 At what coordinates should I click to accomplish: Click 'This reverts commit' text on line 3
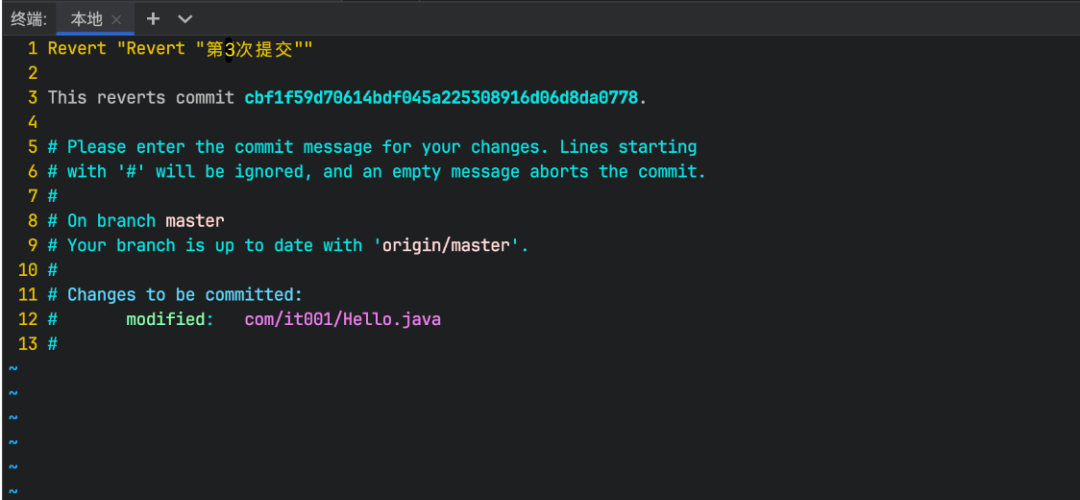140,98
